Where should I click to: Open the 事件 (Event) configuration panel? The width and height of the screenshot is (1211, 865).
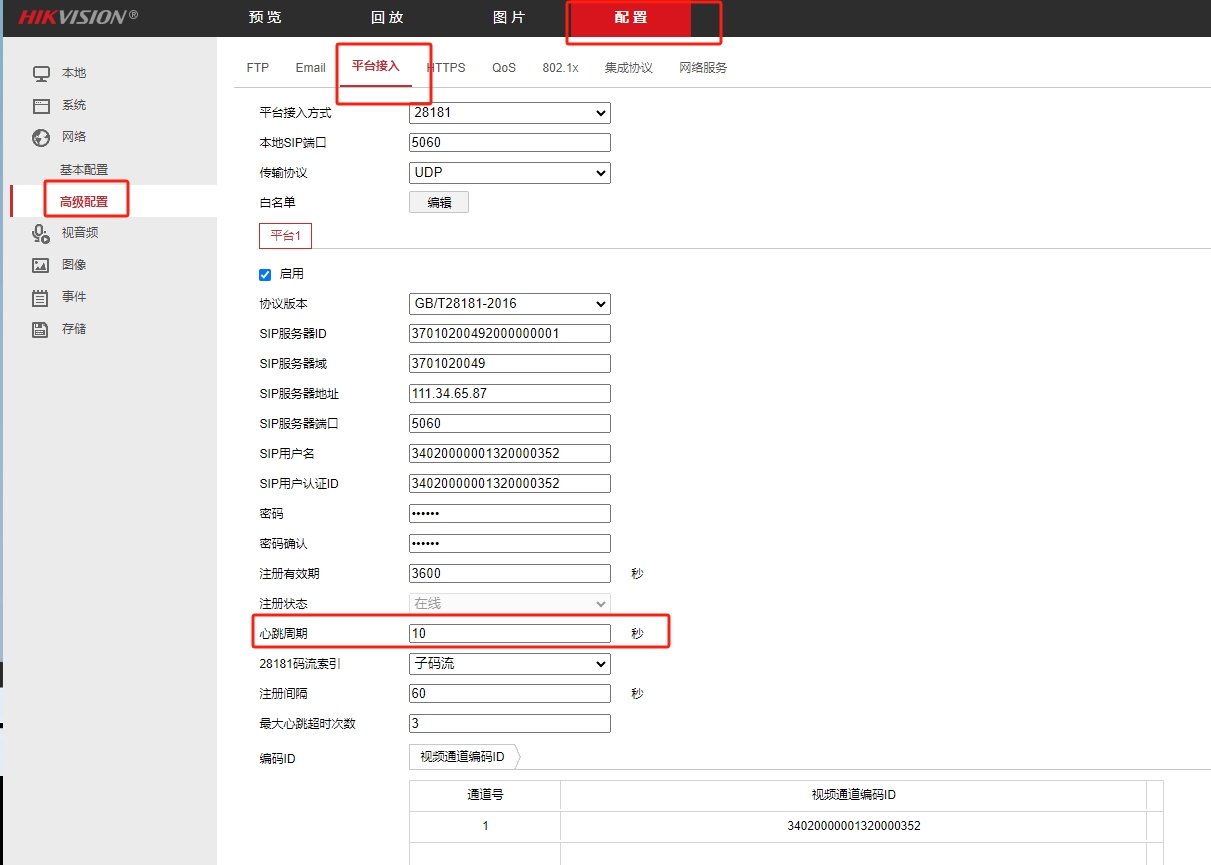(x=66, y=296)
